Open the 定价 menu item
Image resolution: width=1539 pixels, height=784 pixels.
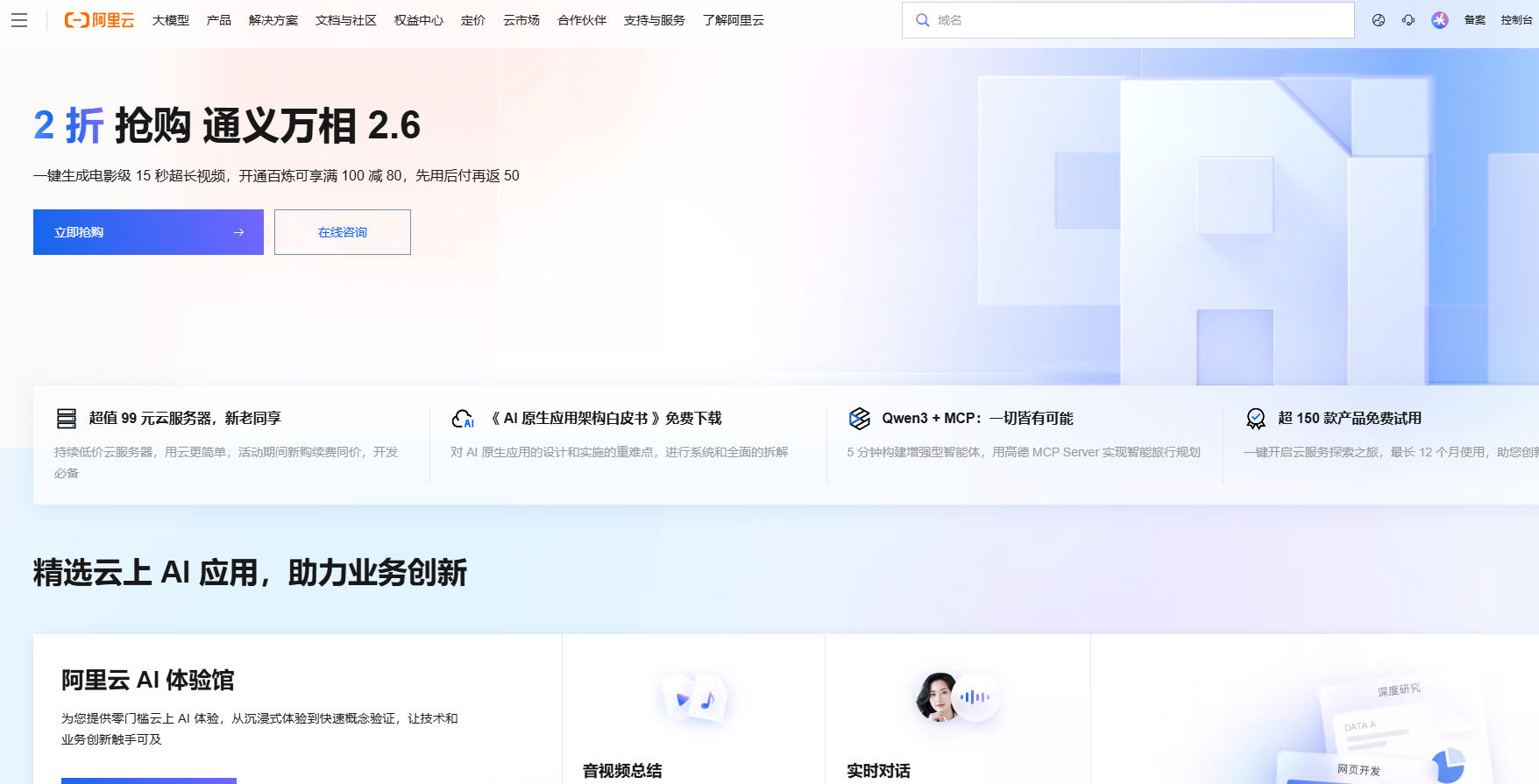[473, 20]
